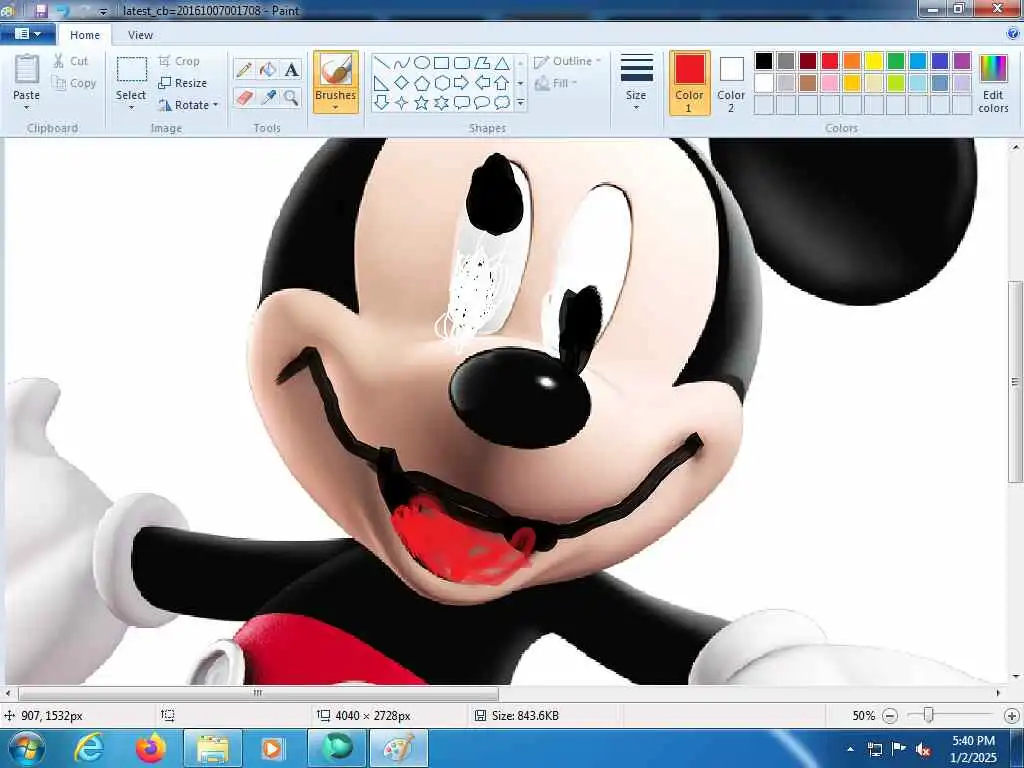Click the Save icon in title bar

click(x=40, y=10)
